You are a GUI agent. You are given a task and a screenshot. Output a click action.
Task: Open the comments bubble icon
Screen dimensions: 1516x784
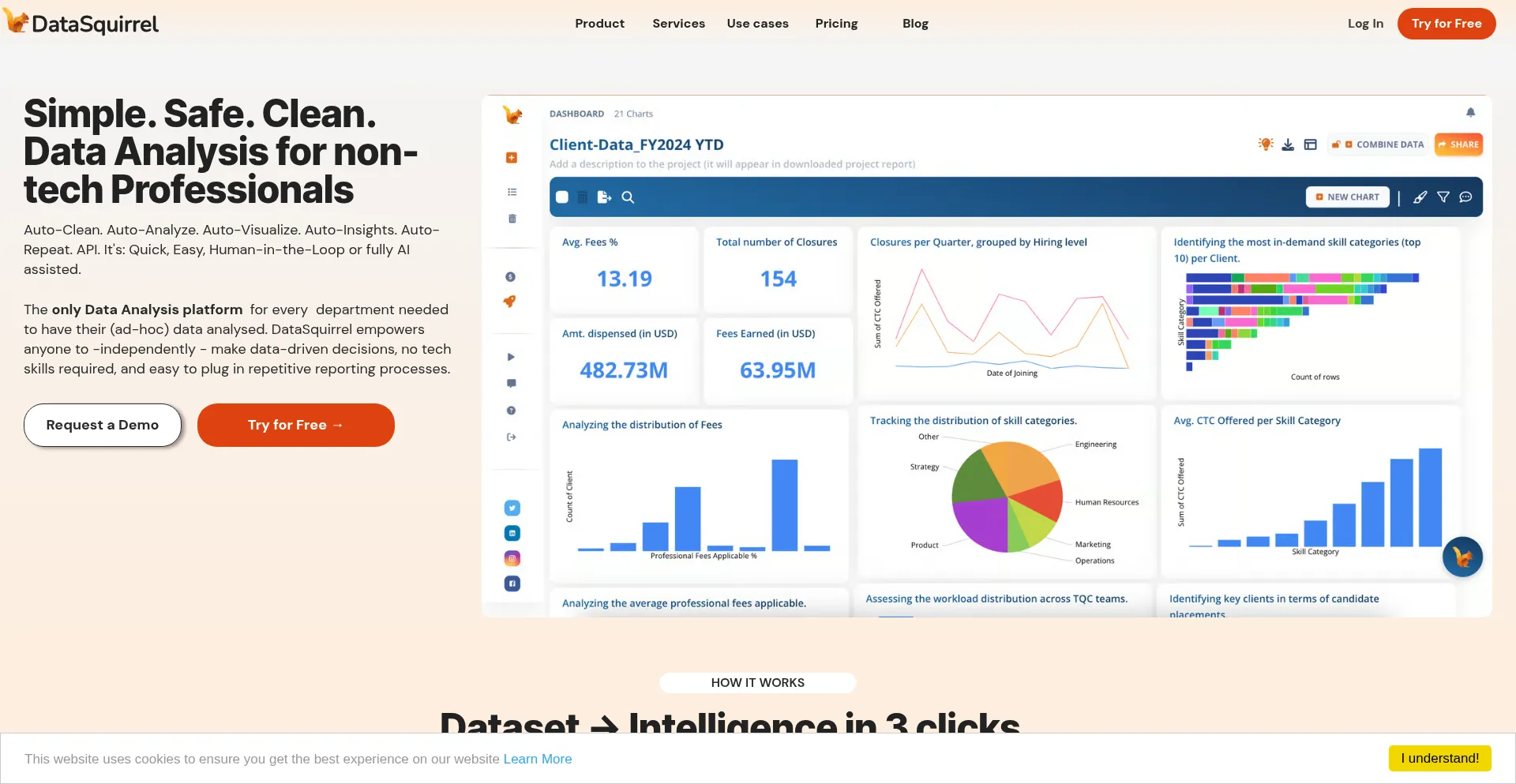point(1465,197)
